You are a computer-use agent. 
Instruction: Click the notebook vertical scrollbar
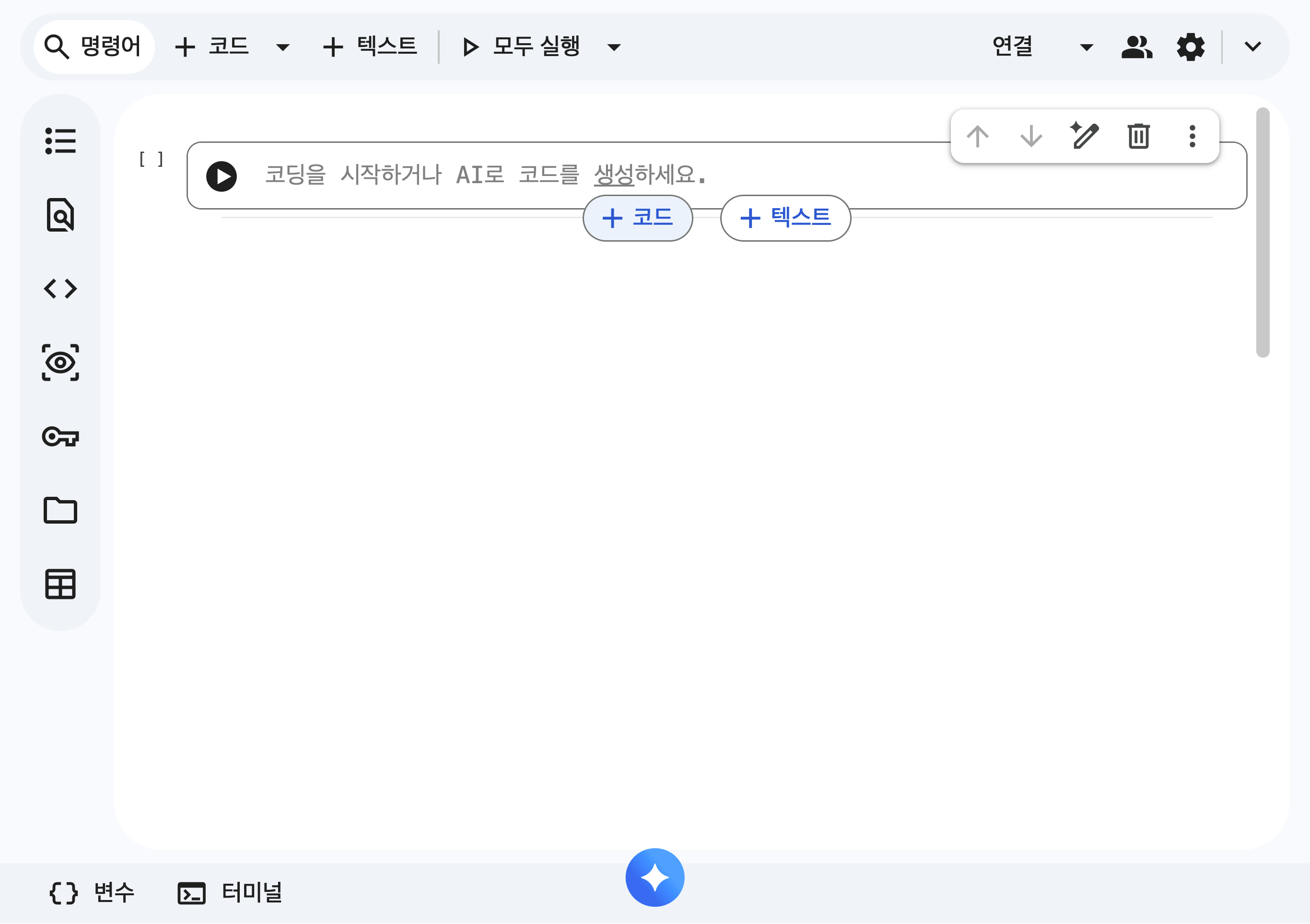click(1263, 233)
